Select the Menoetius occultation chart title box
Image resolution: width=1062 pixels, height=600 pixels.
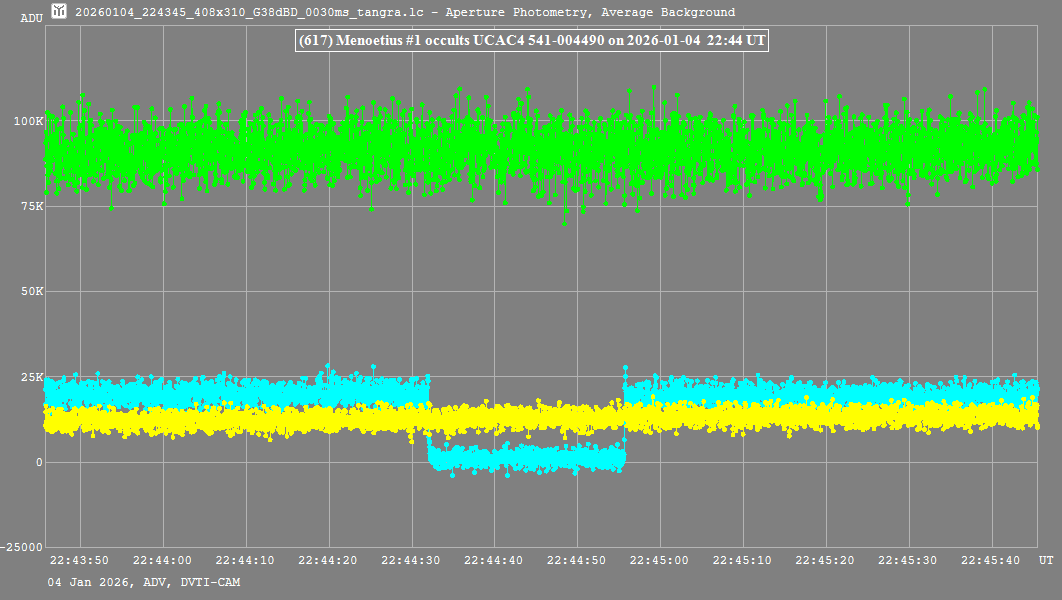[531, 41]
